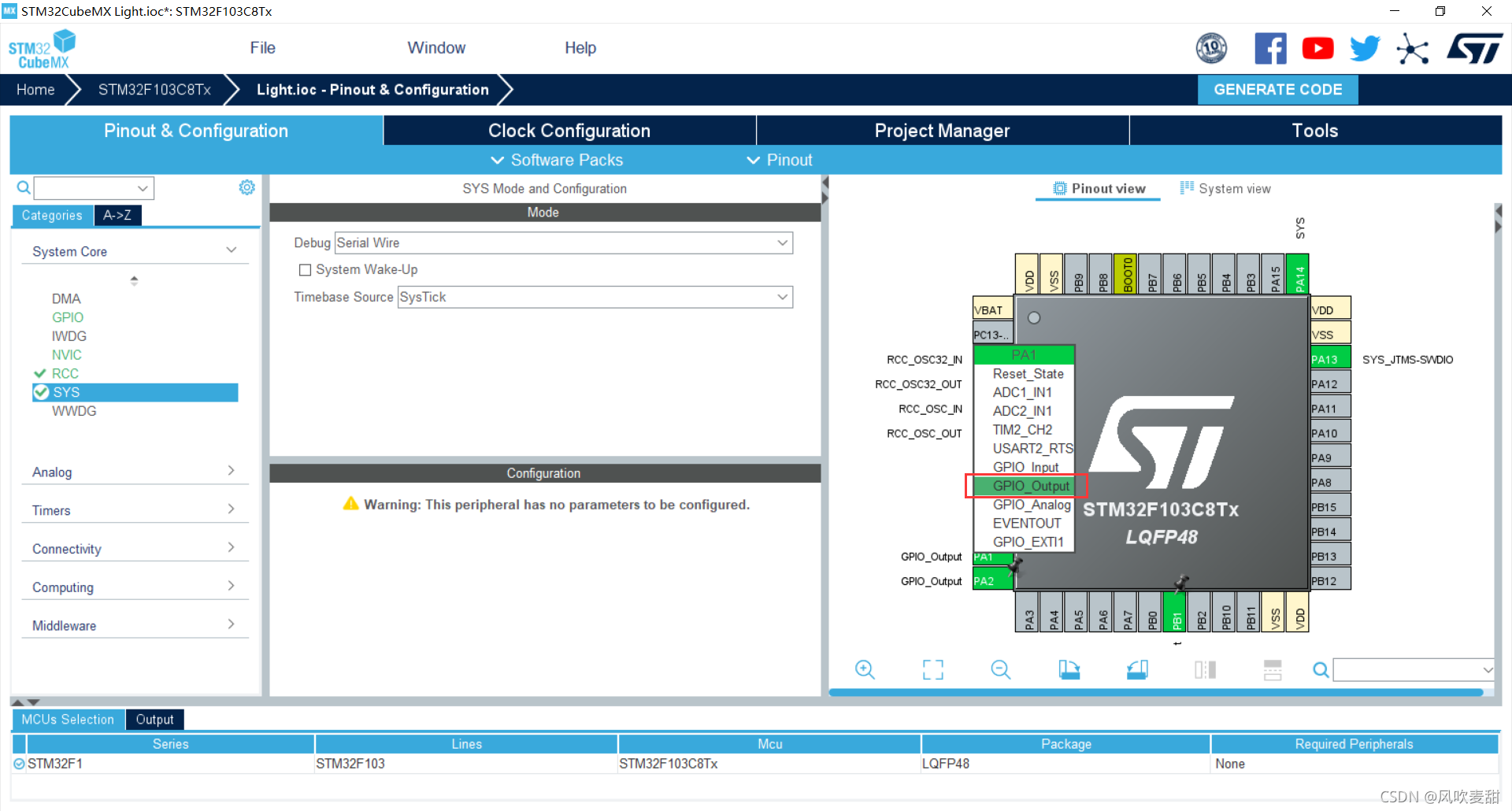Select GPIO_EXTI1 in the pin menu
Image resolution: width=1512 pixels, height=811 pixels.
point(1025,542)
